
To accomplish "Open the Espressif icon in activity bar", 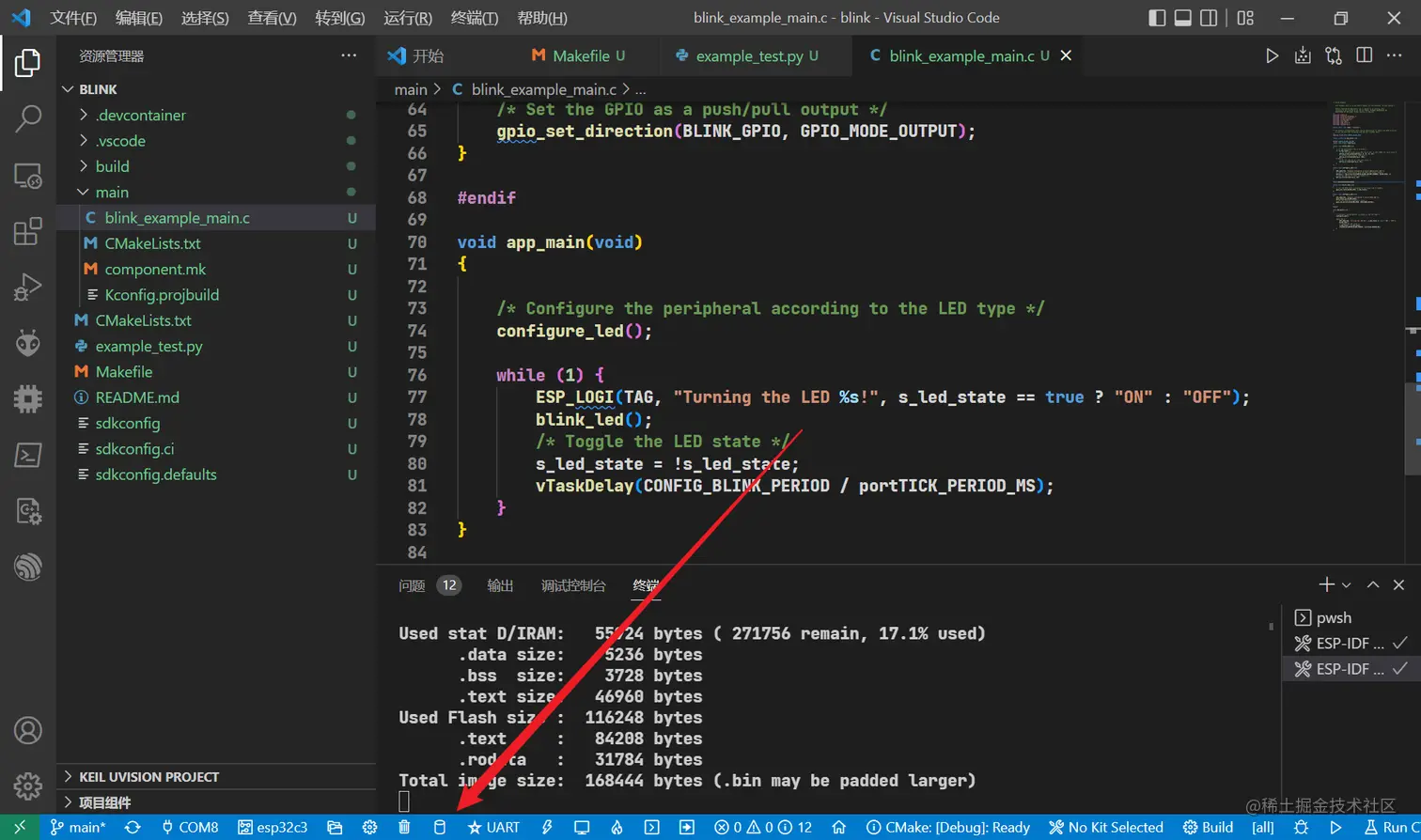I will pos(28,567).
